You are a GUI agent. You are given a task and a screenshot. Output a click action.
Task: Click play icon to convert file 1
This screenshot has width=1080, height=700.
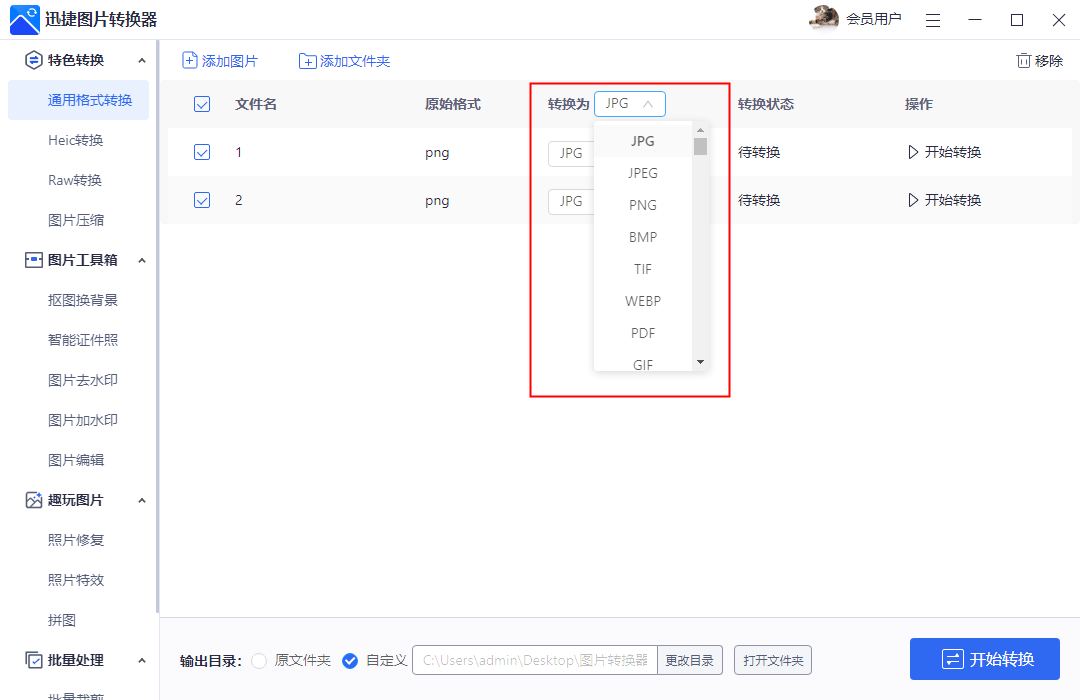[912, 153]
